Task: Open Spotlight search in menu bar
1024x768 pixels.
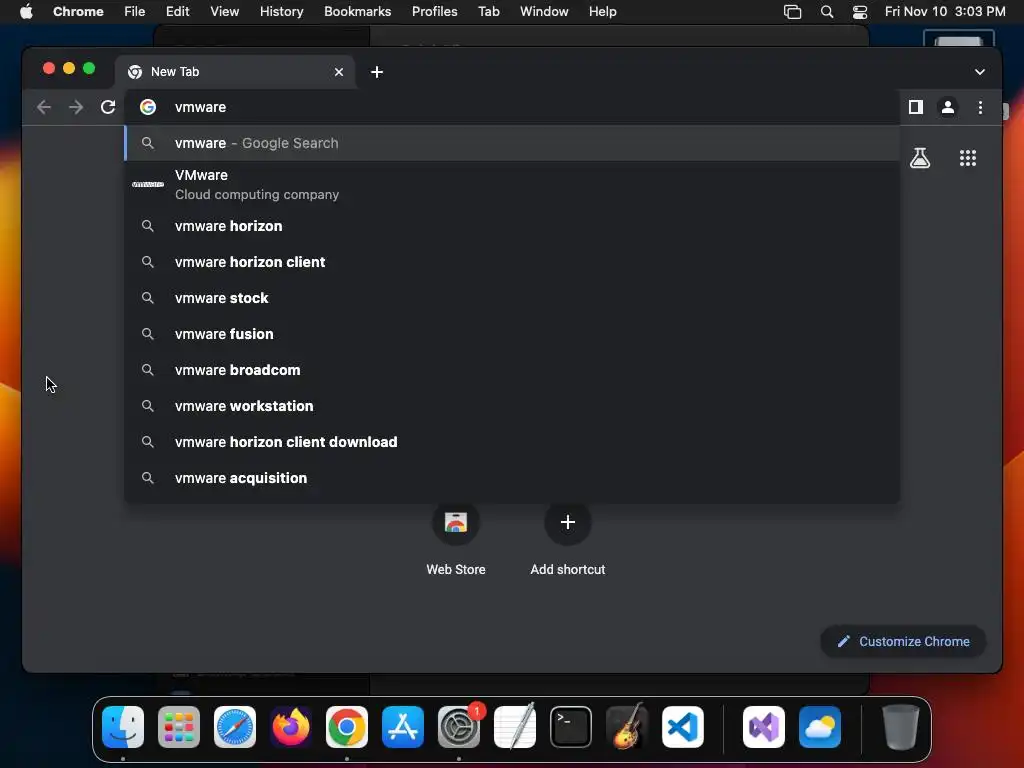Action: (827, 12)
